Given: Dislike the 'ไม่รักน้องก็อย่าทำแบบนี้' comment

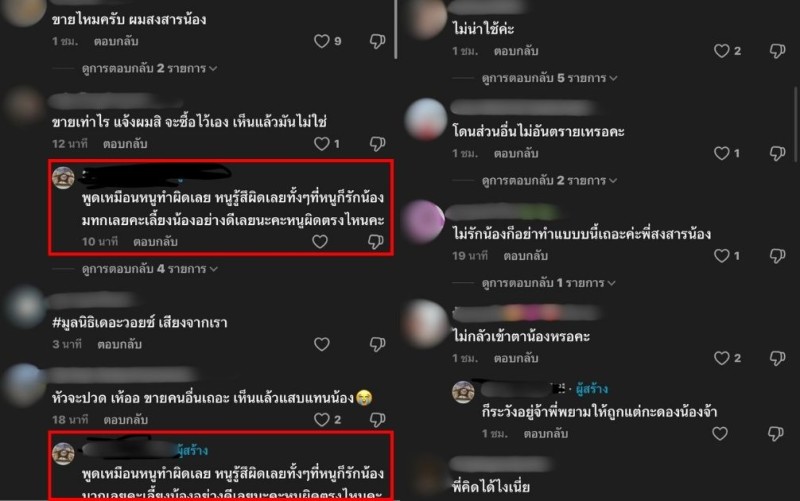Looking at the screenshot, I should [x=777, y=256].
